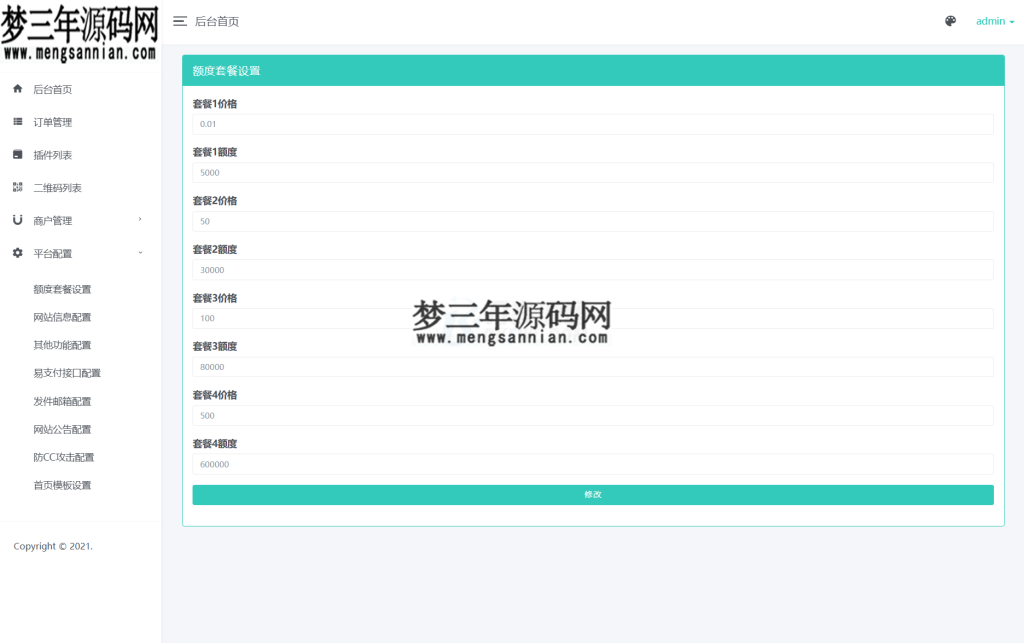Click the 套餐2额度 input field

point(593,270)
